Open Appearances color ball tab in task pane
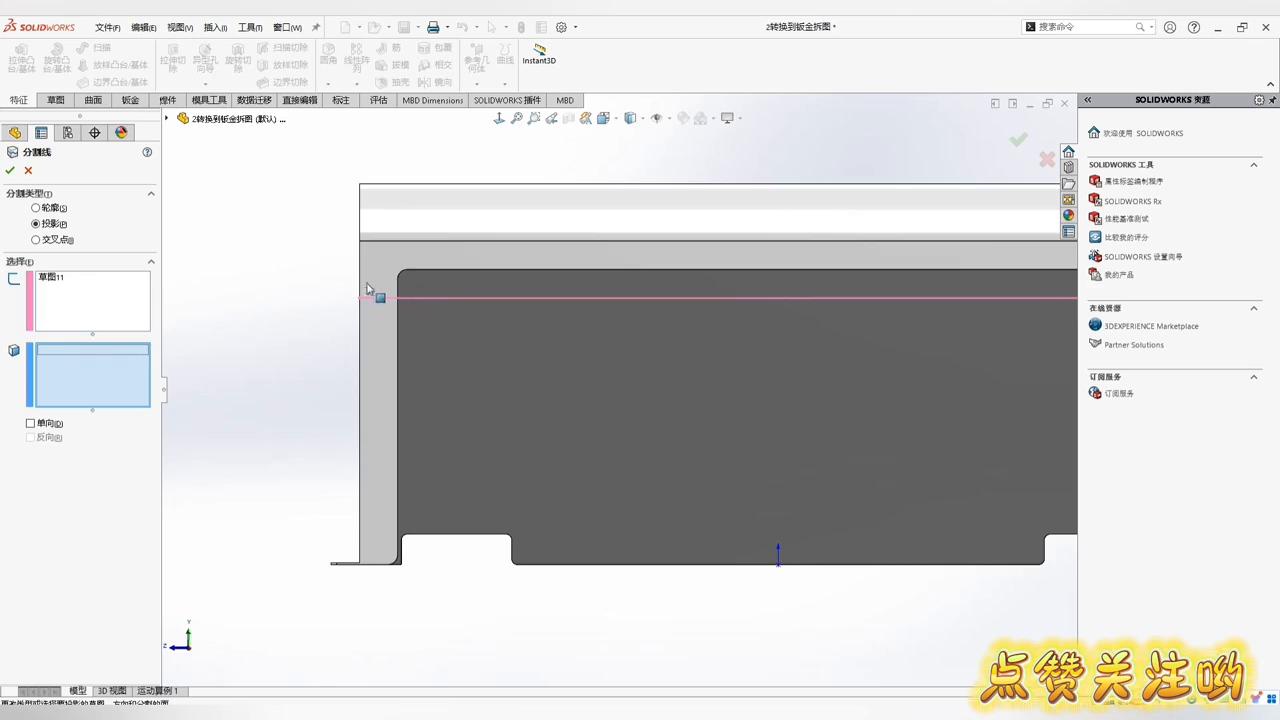This screenshot has width=1280, height=720. pos(1068,216)
